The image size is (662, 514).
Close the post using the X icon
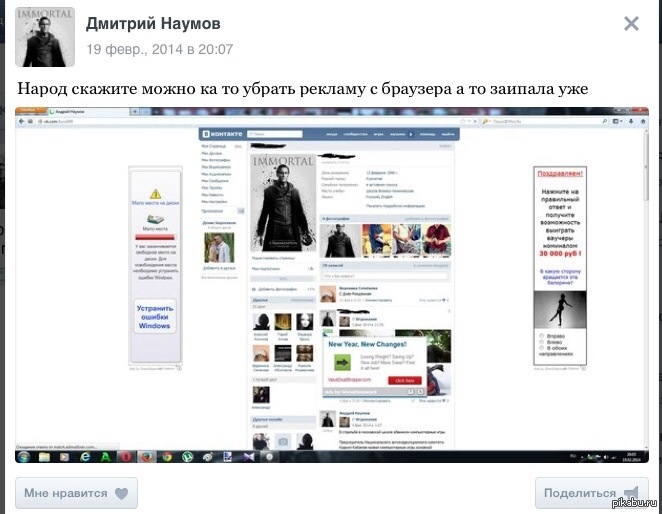pyautogui.click(x=631, y=24)
